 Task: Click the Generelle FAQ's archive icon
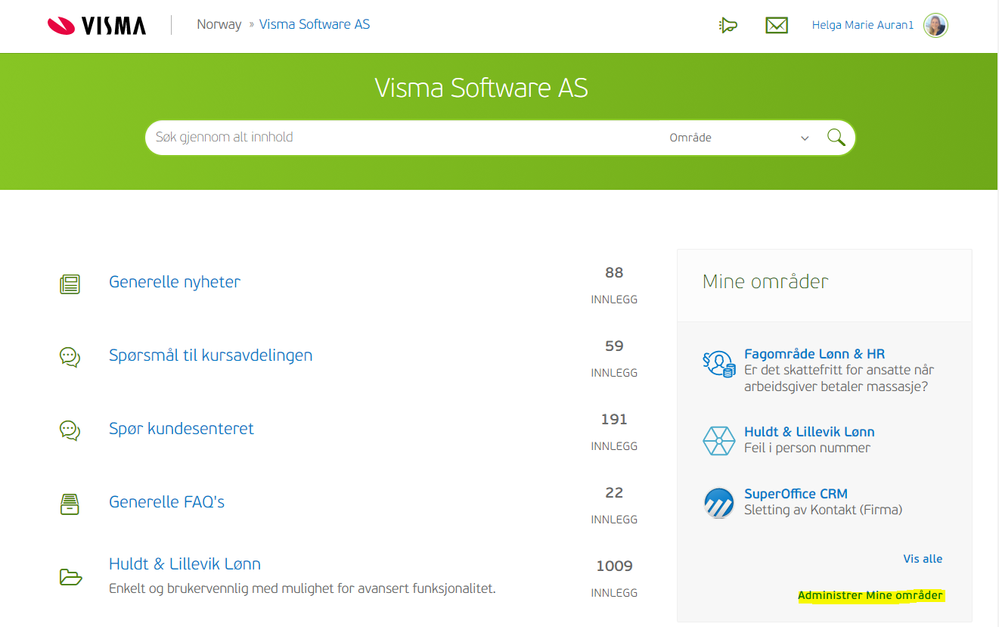point(70,504)
